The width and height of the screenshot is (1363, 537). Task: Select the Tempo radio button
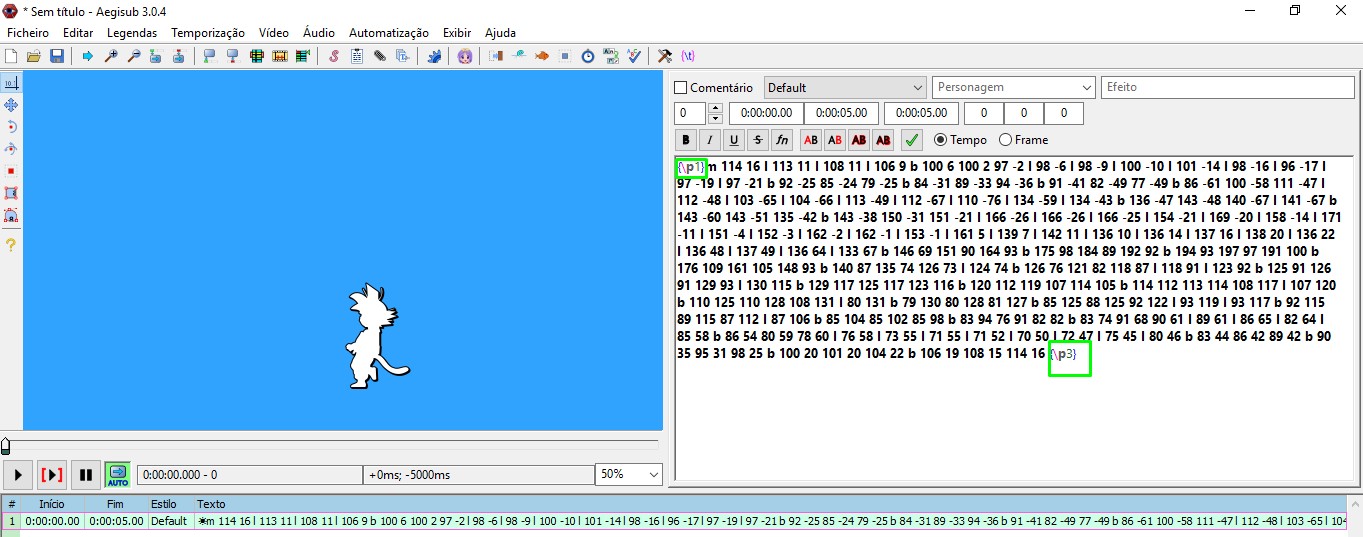tap(940, 140)
